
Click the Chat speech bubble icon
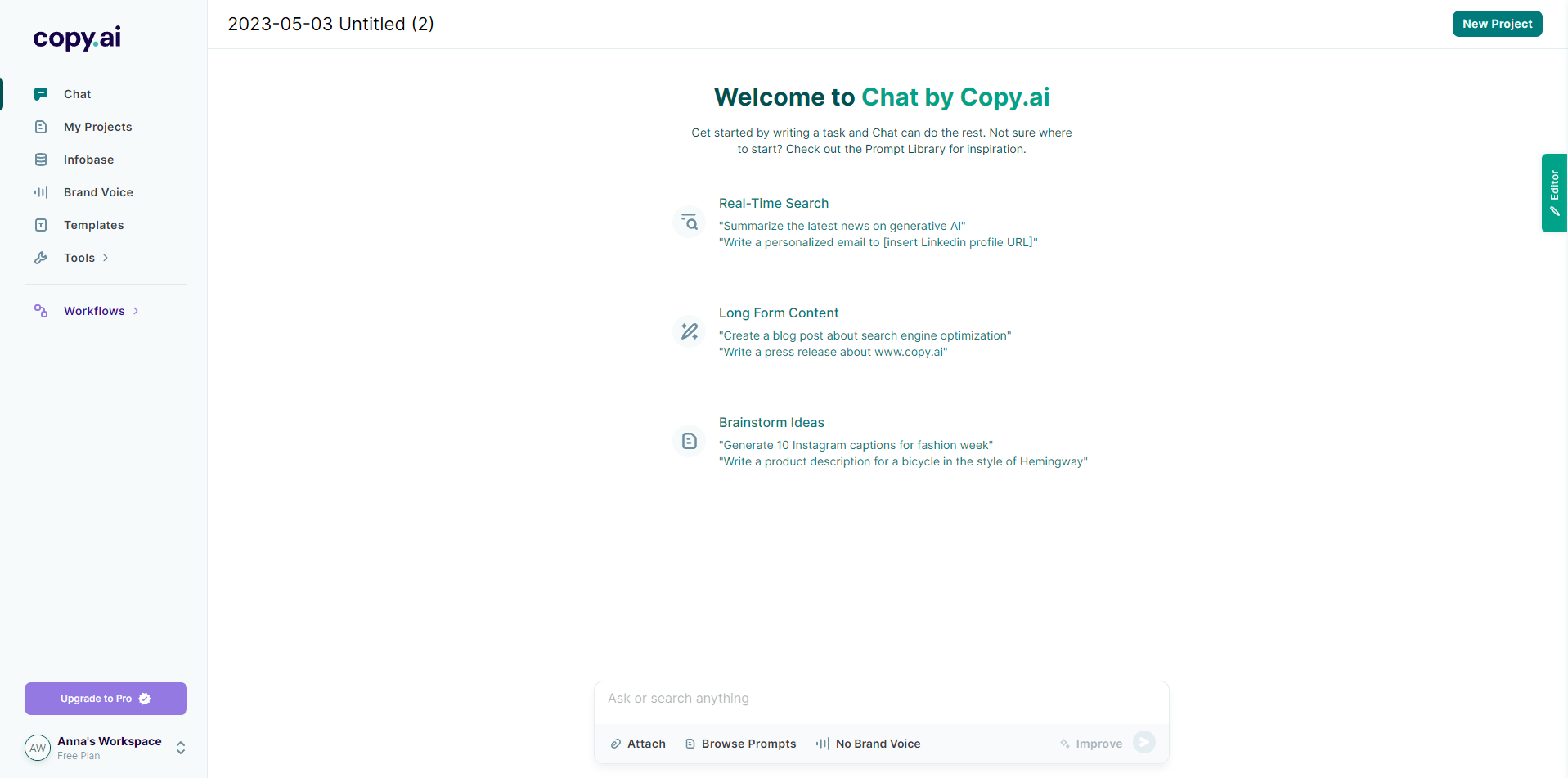pos(41,94)
